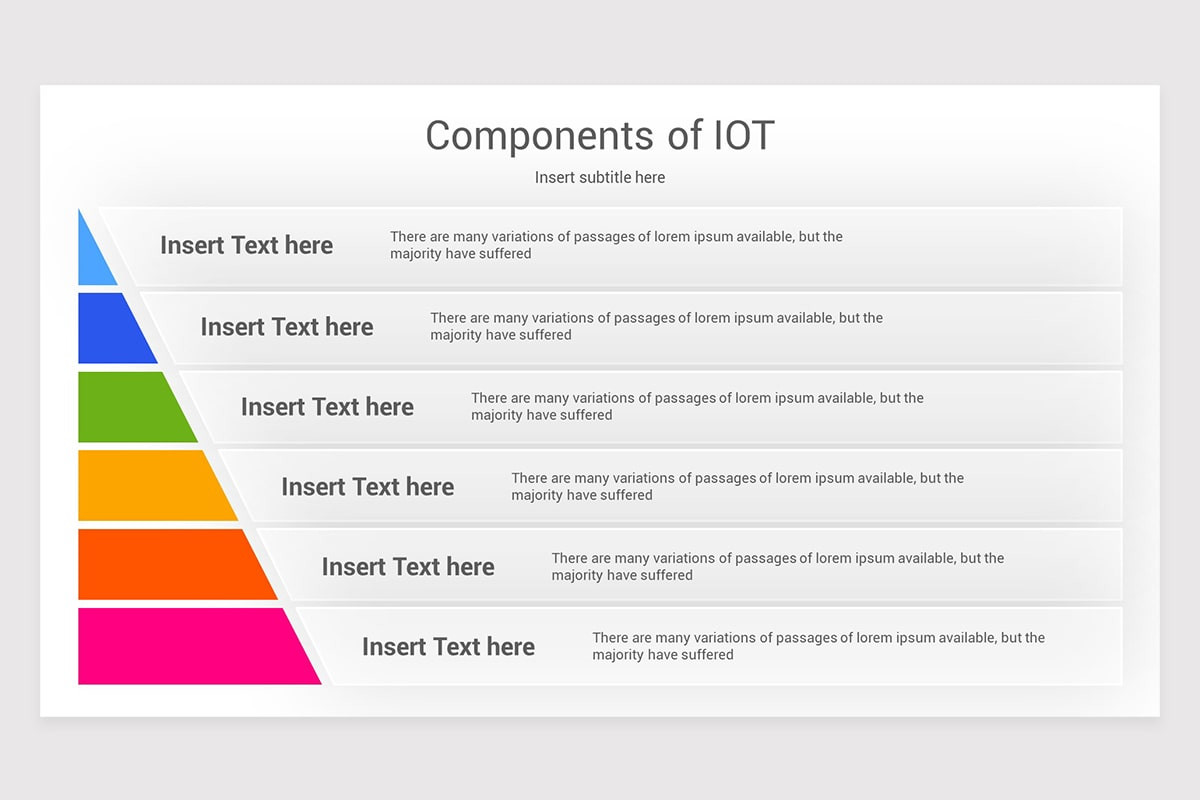Select the green pyramid segment
The image size is (1200, 800).
tap(130, 407)
